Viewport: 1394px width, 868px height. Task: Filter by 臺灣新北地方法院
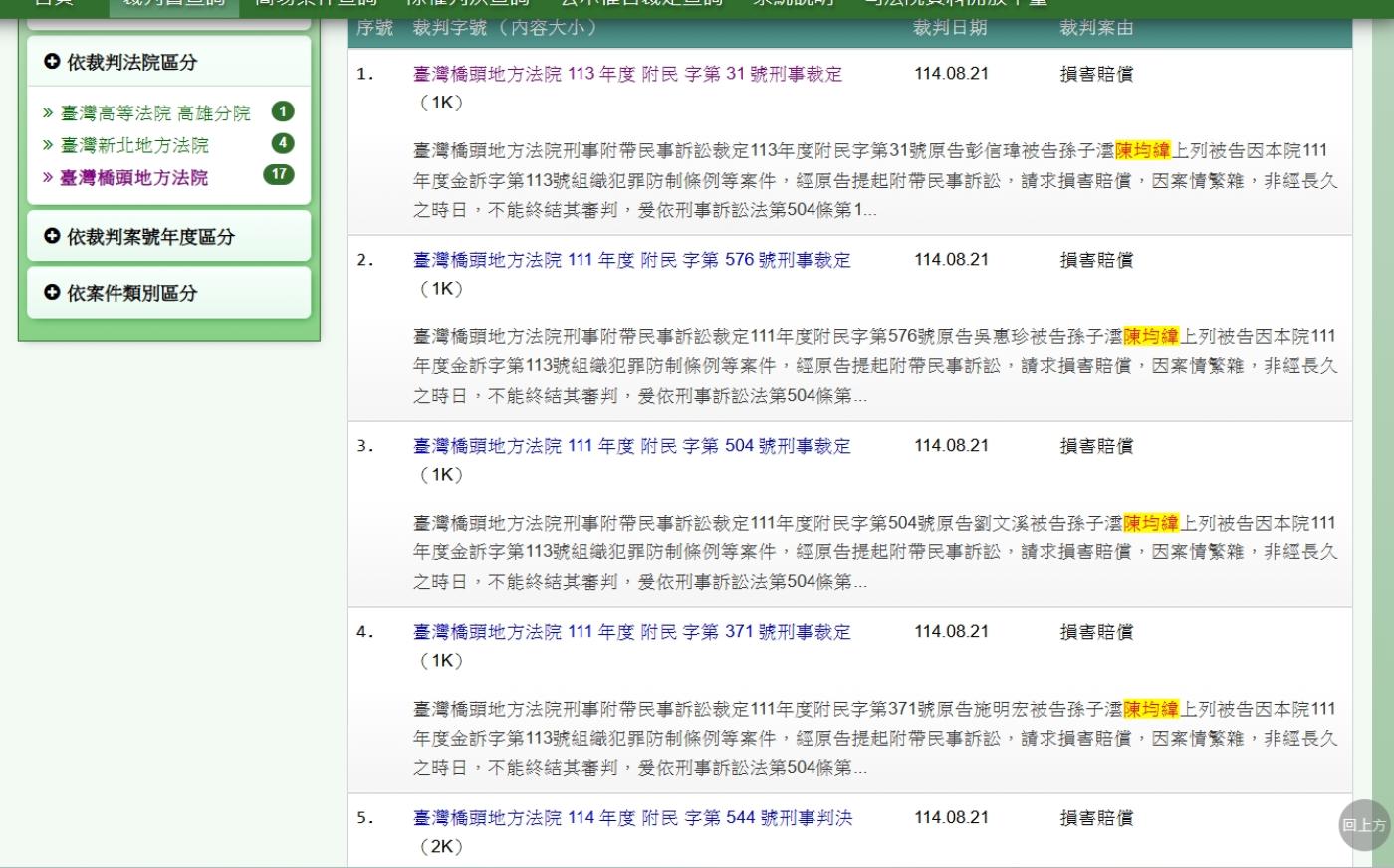(134, 145)
